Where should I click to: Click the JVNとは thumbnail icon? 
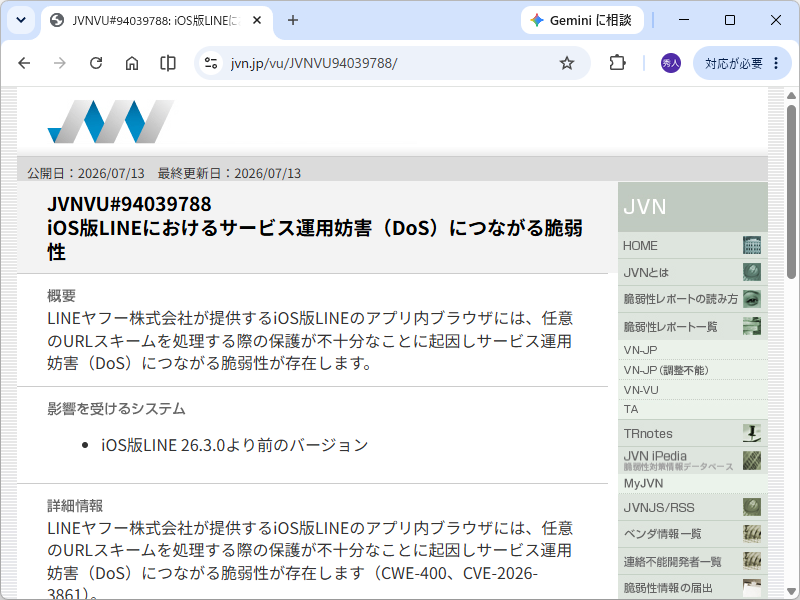pos(752,272)
